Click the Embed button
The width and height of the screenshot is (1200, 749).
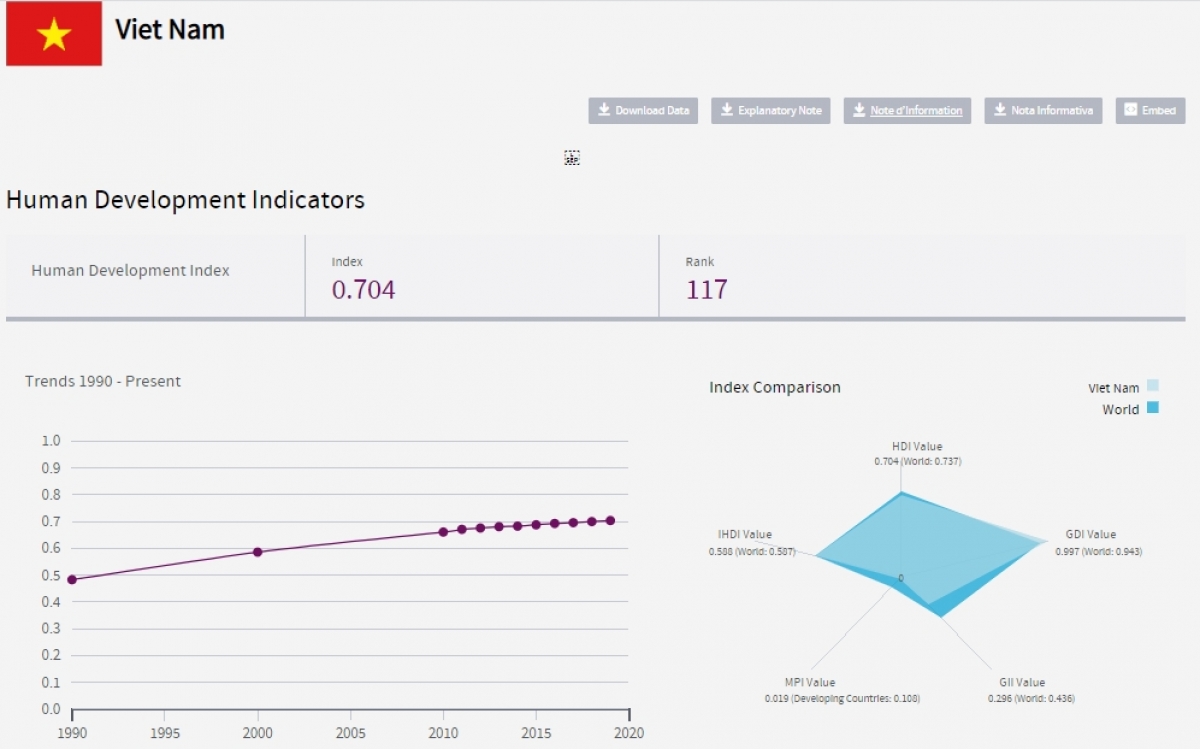pyautogui.click(x=1150, y=111)
